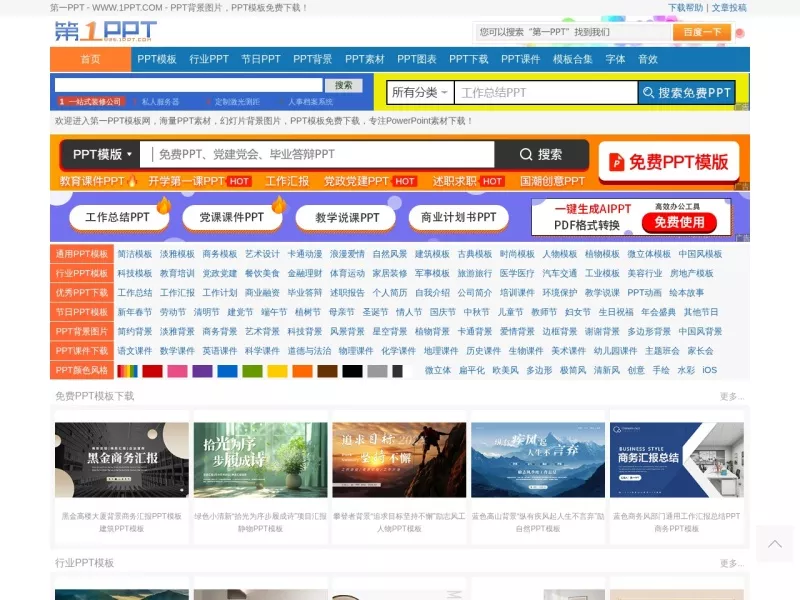Click the magnifier icon in the black 搜索 button
Screen dimensions: 800x600
526,154
